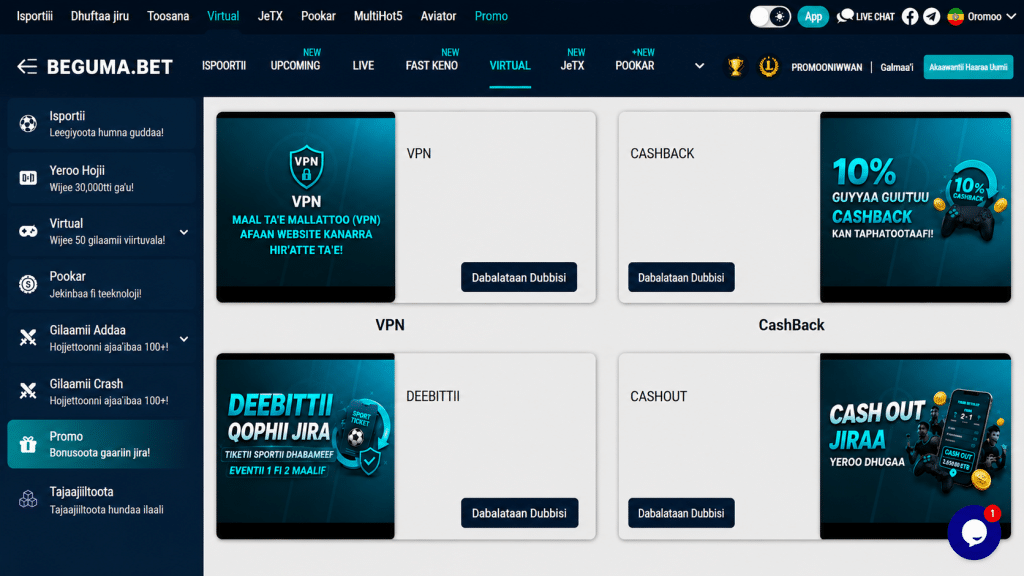Click the scoreboard Yeroo Hojii sidebar icon

point(28,178)
